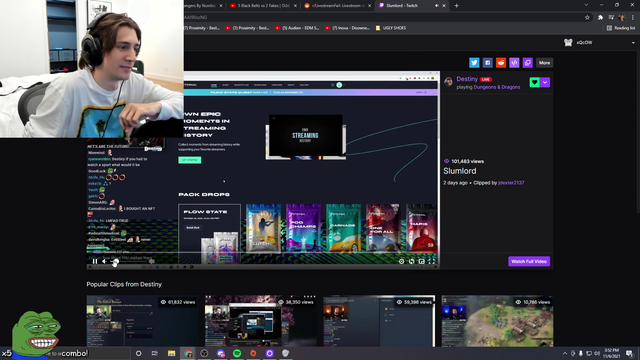The width and height of the screenshot is (640, 360).
Task: Open the clip thumbnail with 59,398 views
Action: [379, 321]
